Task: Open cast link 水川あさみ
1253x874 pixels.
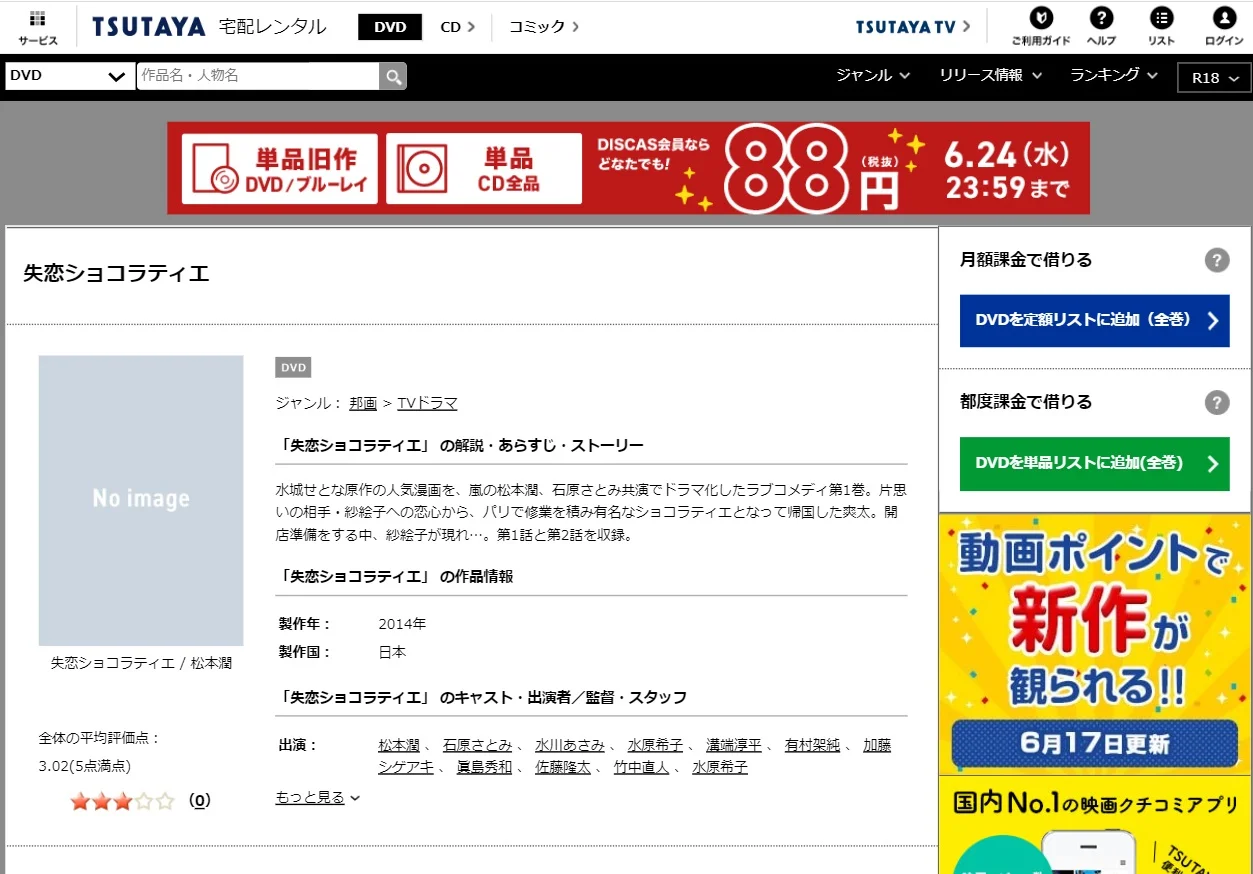Action: click(x=570, y=746)
